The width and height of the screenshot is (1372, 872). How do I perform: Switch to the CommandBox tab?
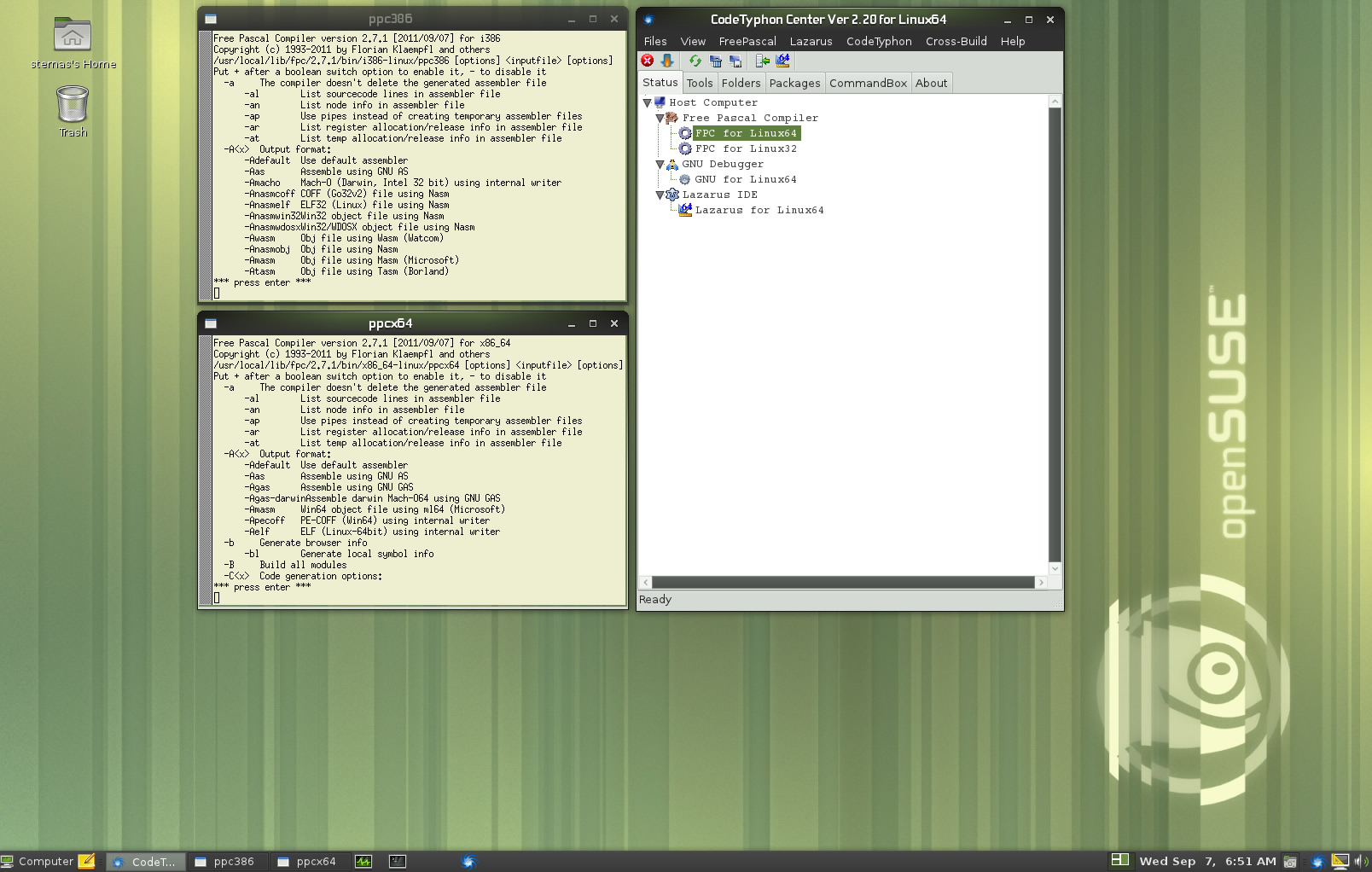(868, 83)
